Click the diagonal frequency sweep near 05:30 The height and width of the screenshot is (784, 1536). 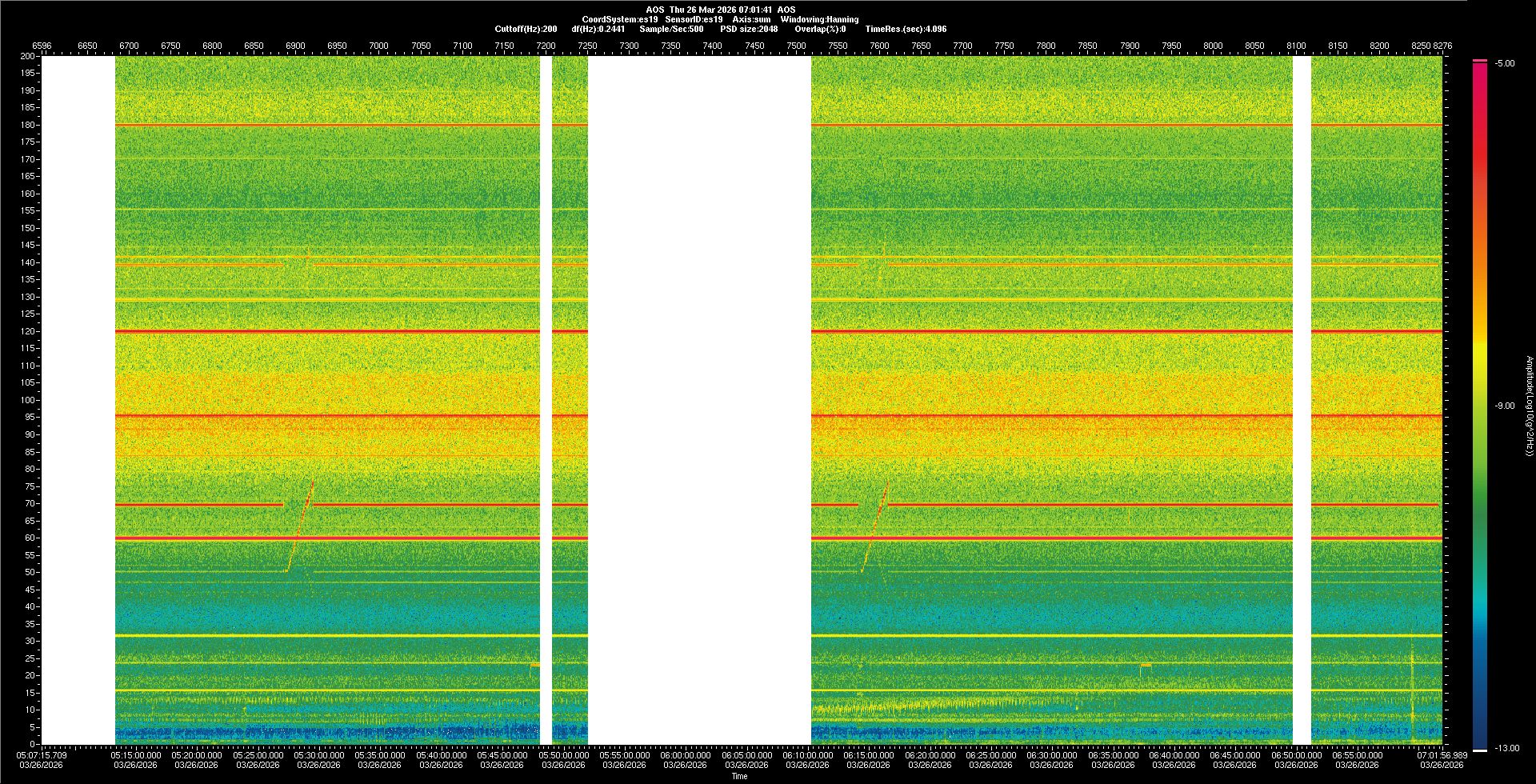[x=299, y=526]
